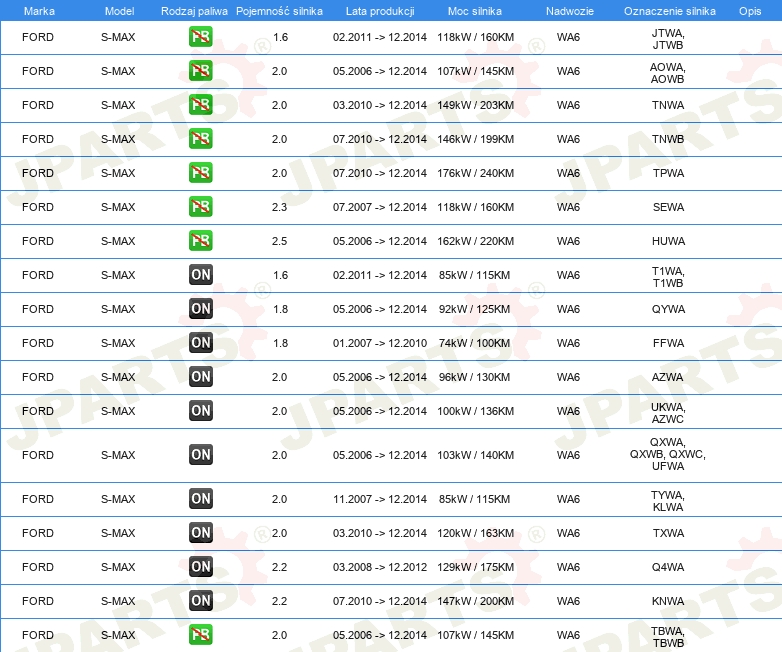The width and height of the screenshot is (782, 652).
Task: Click the 01.2007 -> 12.2010 production years cell
Action: pos(380,343)
